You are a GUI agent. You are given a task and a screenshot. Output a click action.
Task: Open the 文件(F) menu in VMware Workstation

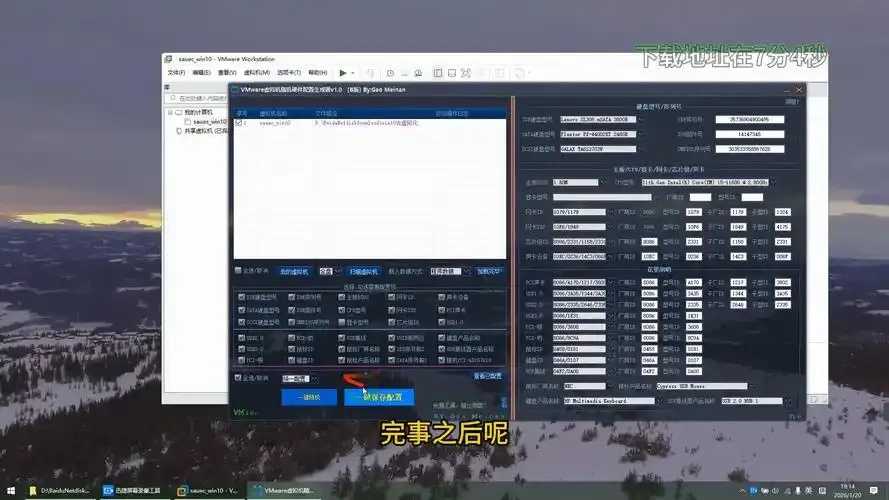(176, 73)
